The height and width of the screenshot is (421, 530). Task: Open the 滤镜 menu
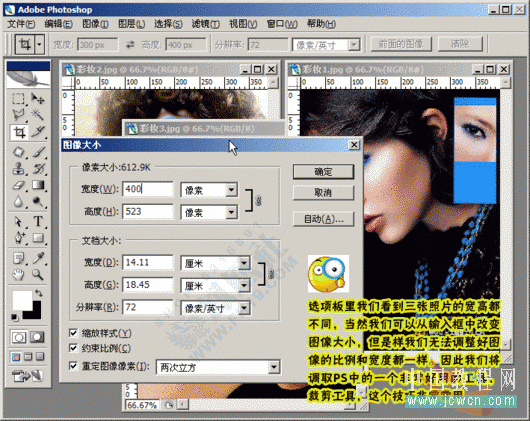(x=206, y=24)
